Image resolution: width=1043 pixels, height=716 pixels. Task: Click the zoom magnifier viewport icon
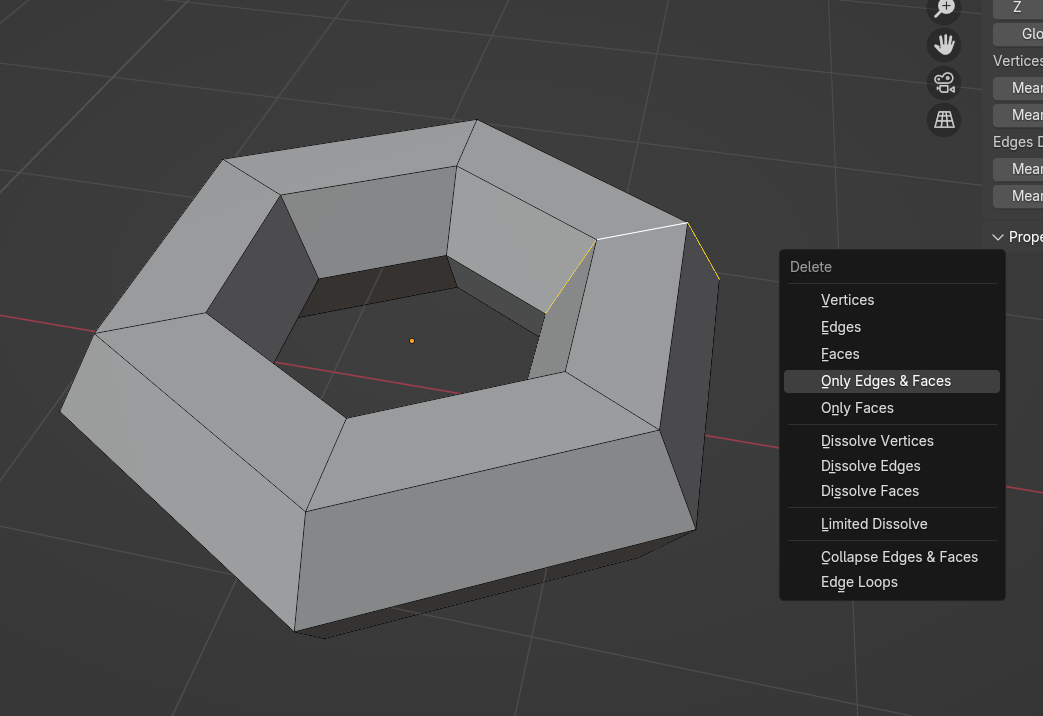coord(944,8)
